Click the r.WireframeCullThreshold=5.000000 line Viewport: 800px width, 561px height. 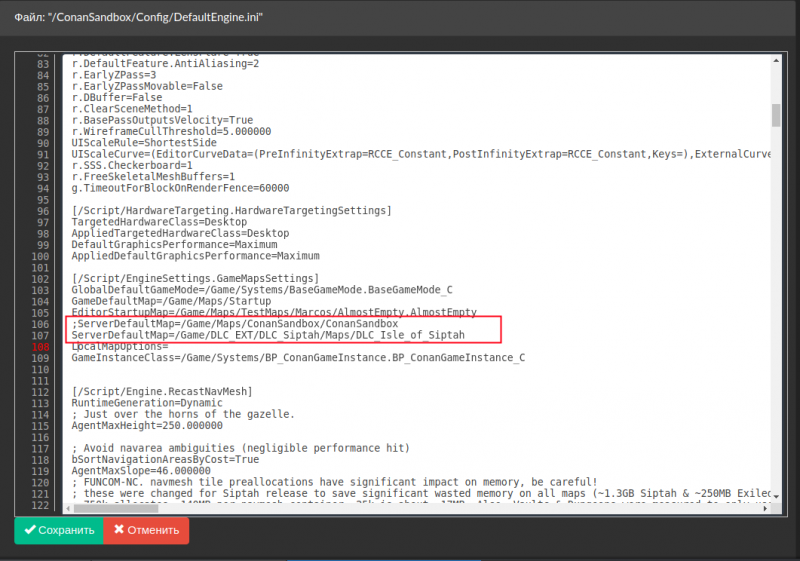coord(171,132)
